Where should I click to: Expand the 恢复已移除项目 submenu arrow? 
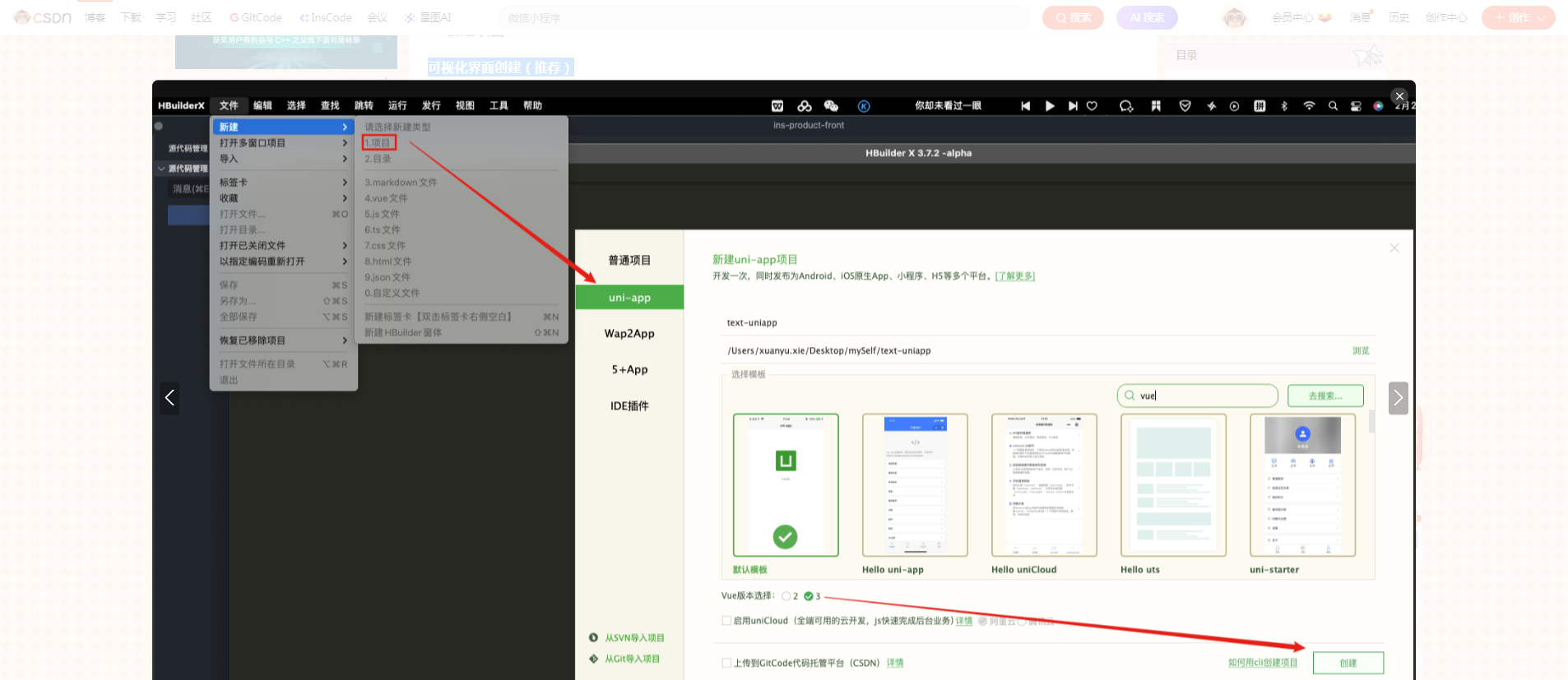pos(345,340)
